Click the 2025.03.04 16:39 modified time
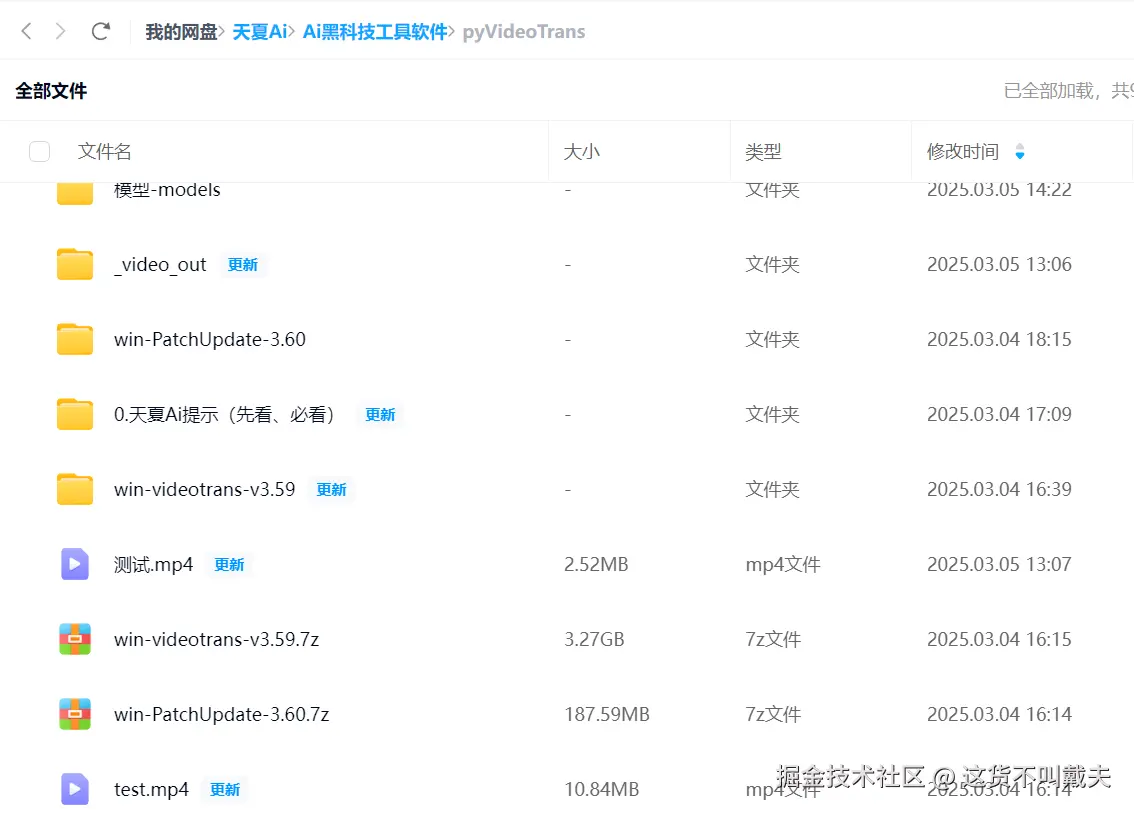 [999, 490]
